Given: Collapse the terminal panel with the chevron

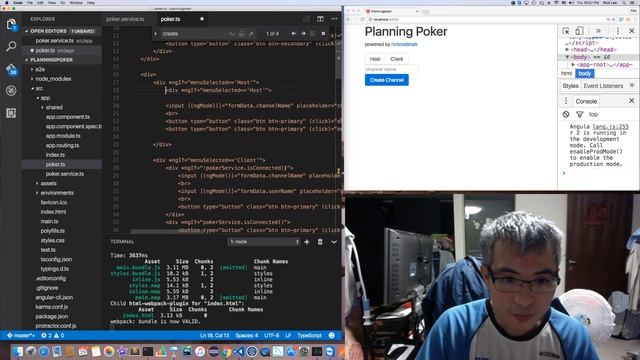Looking at the screenshot, I should pos(334,242).
